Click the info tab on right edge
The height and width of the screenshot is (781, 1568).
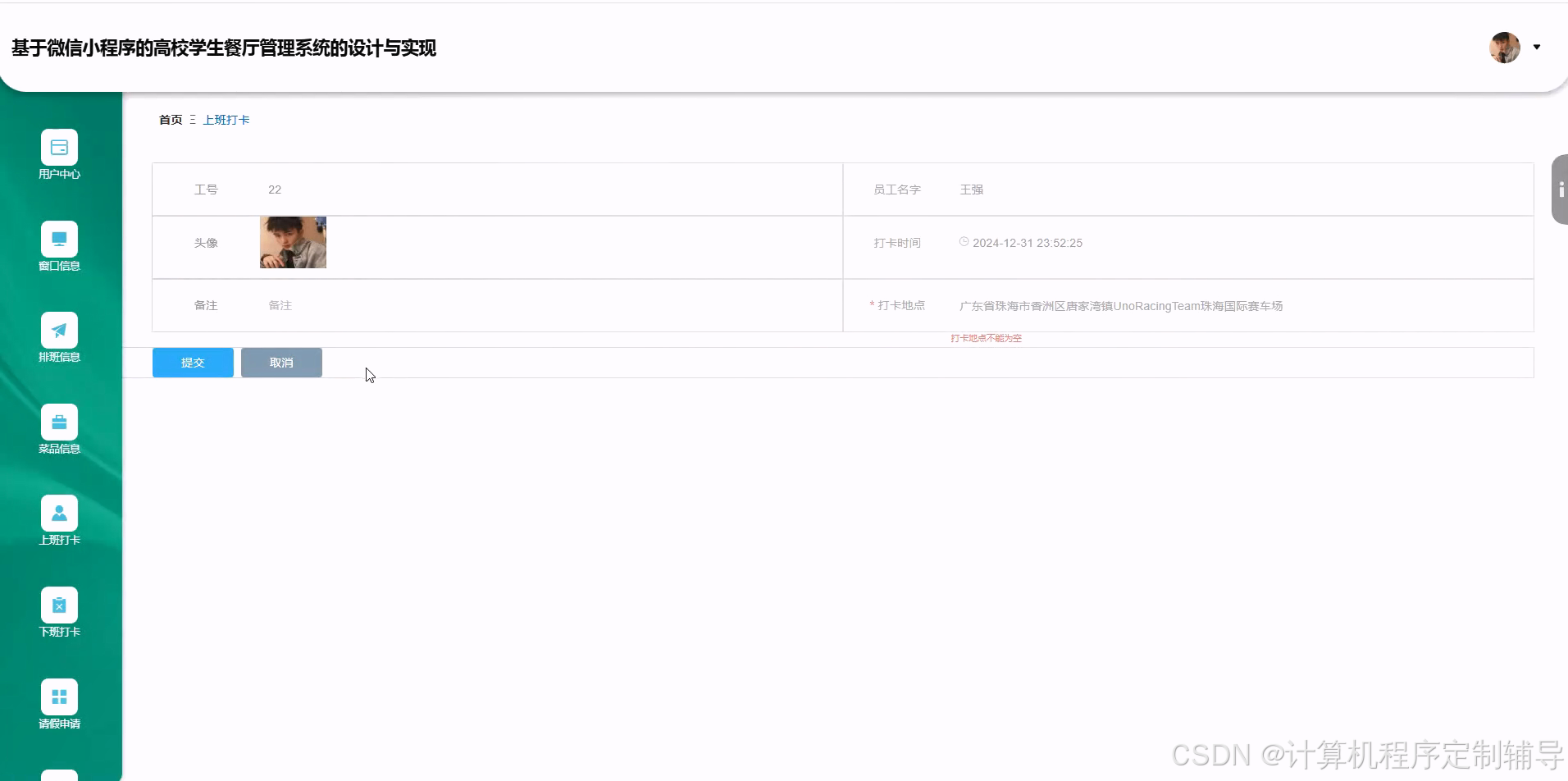click(x=1560, y=190)
